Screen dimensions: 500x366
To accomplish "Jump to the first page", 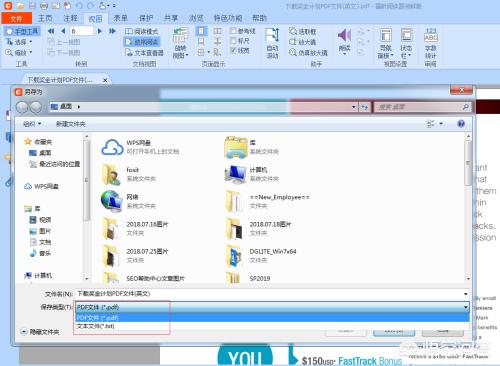I will pos(51,31).
